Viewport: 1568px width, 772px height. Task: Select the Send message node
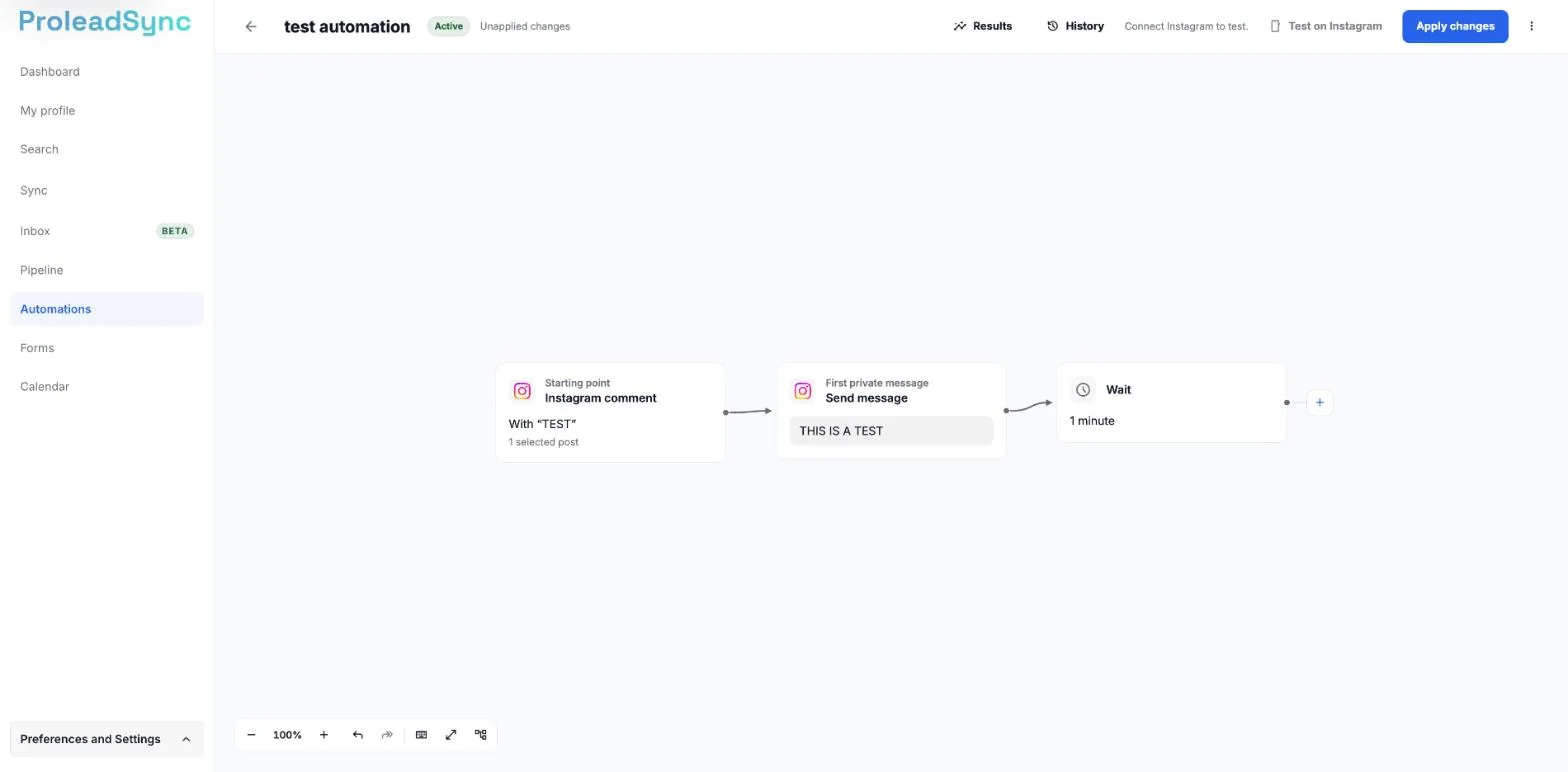891,411
